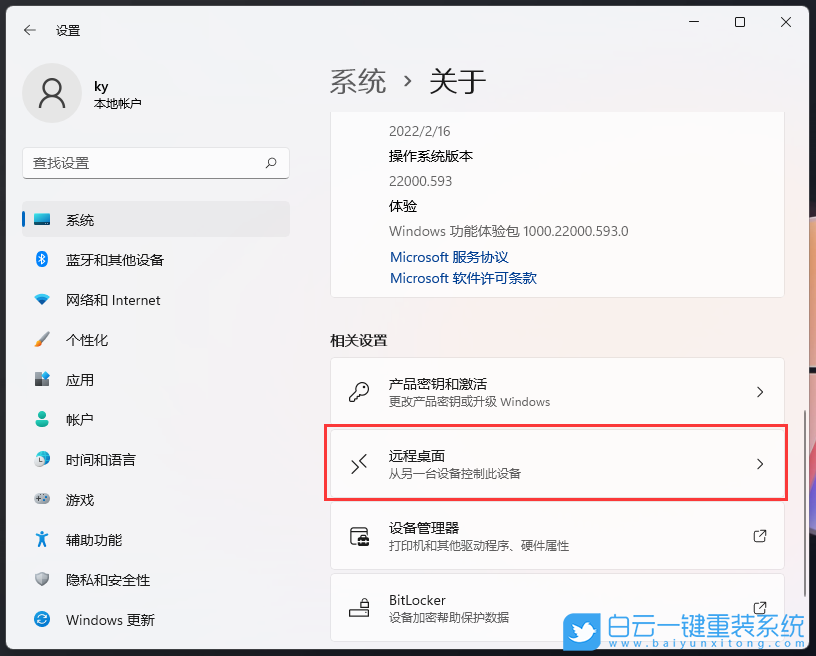Open 设备管理器 via external link arrow

coord(759,535)
